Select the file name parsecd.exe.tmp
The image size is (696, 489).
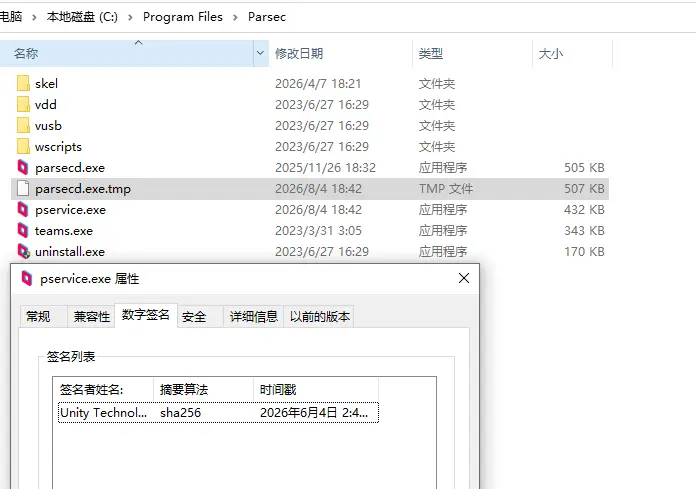[x=83, y=189]
